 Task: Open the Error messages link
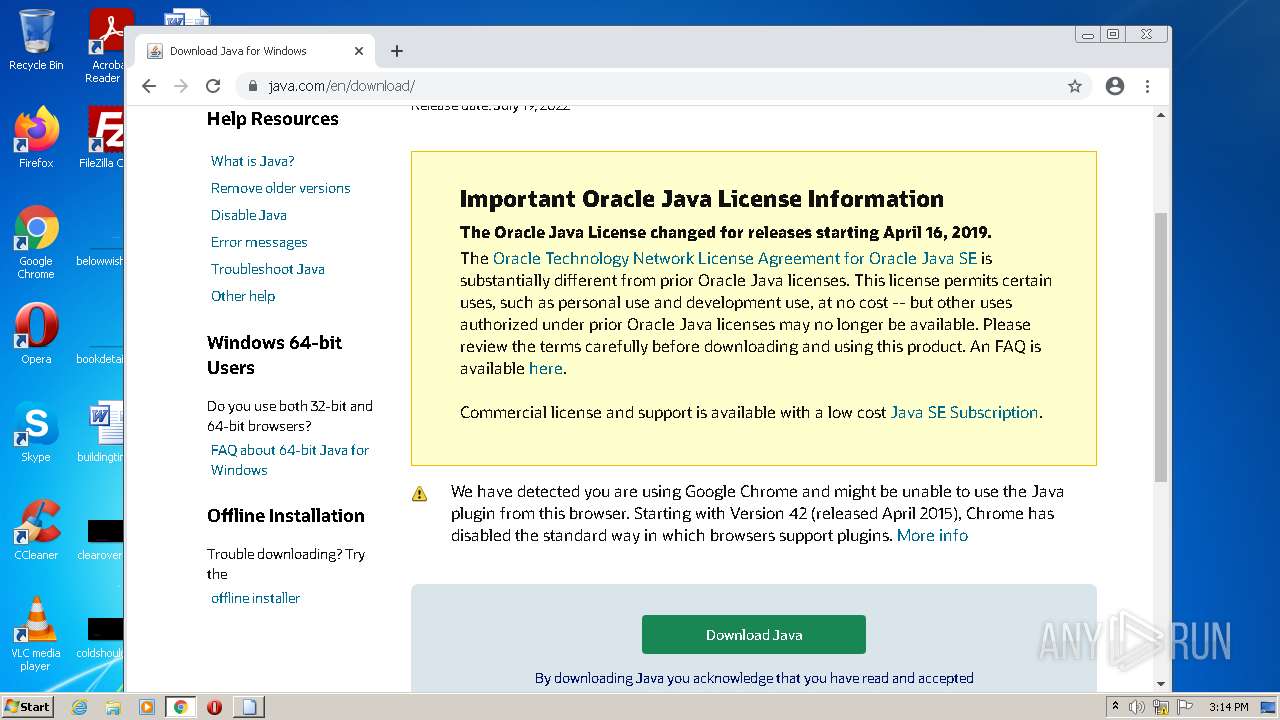[259, 242]
